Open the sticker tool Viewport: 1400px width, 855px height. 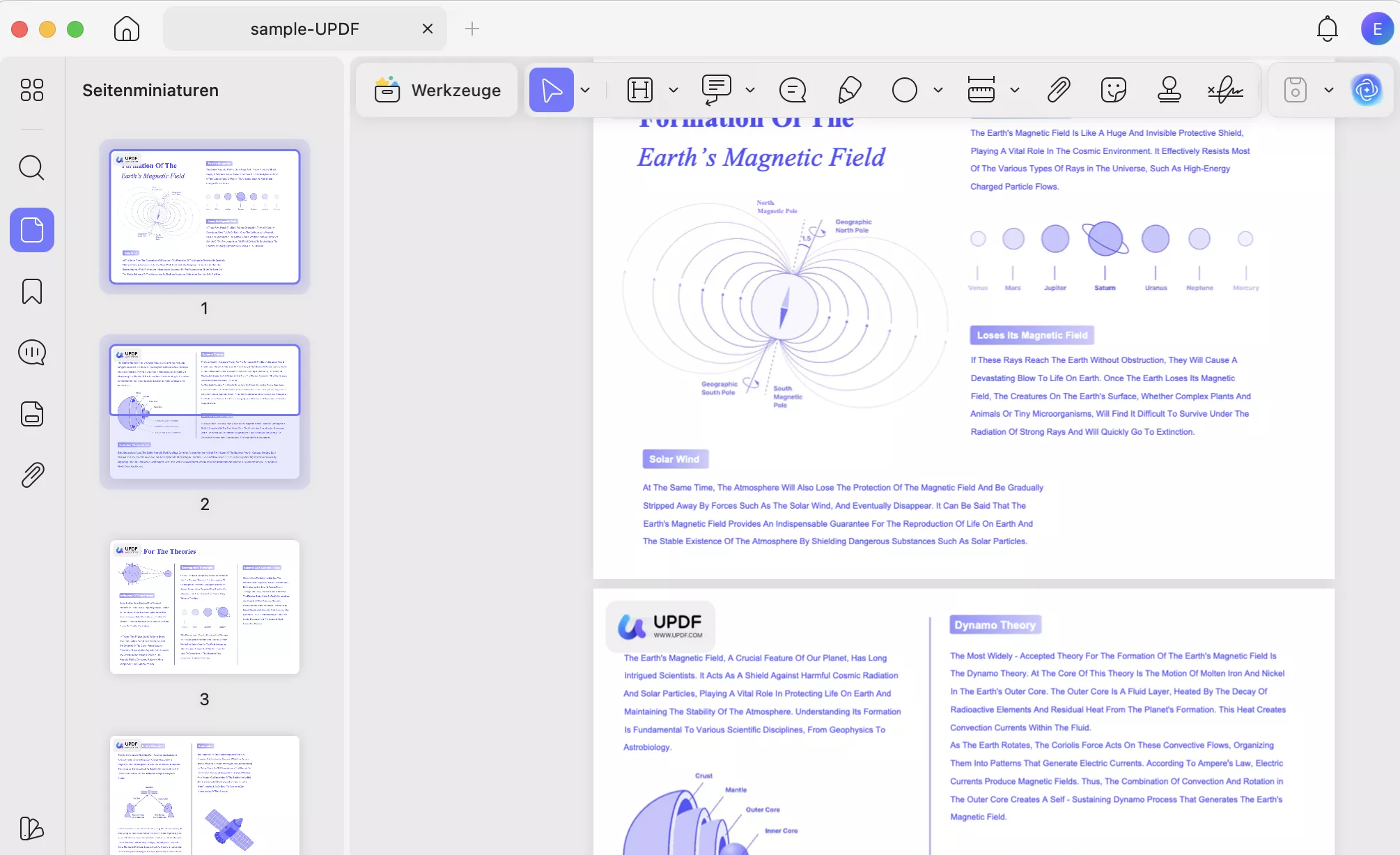1113,90
